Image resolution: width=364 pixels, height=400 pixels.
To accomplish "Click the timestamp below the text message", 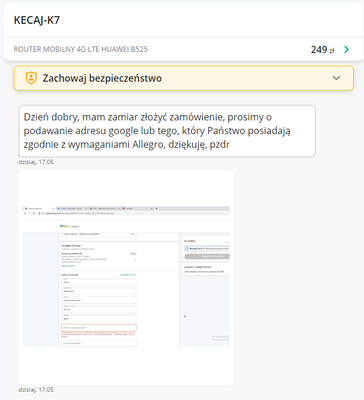I will [36, 162].
